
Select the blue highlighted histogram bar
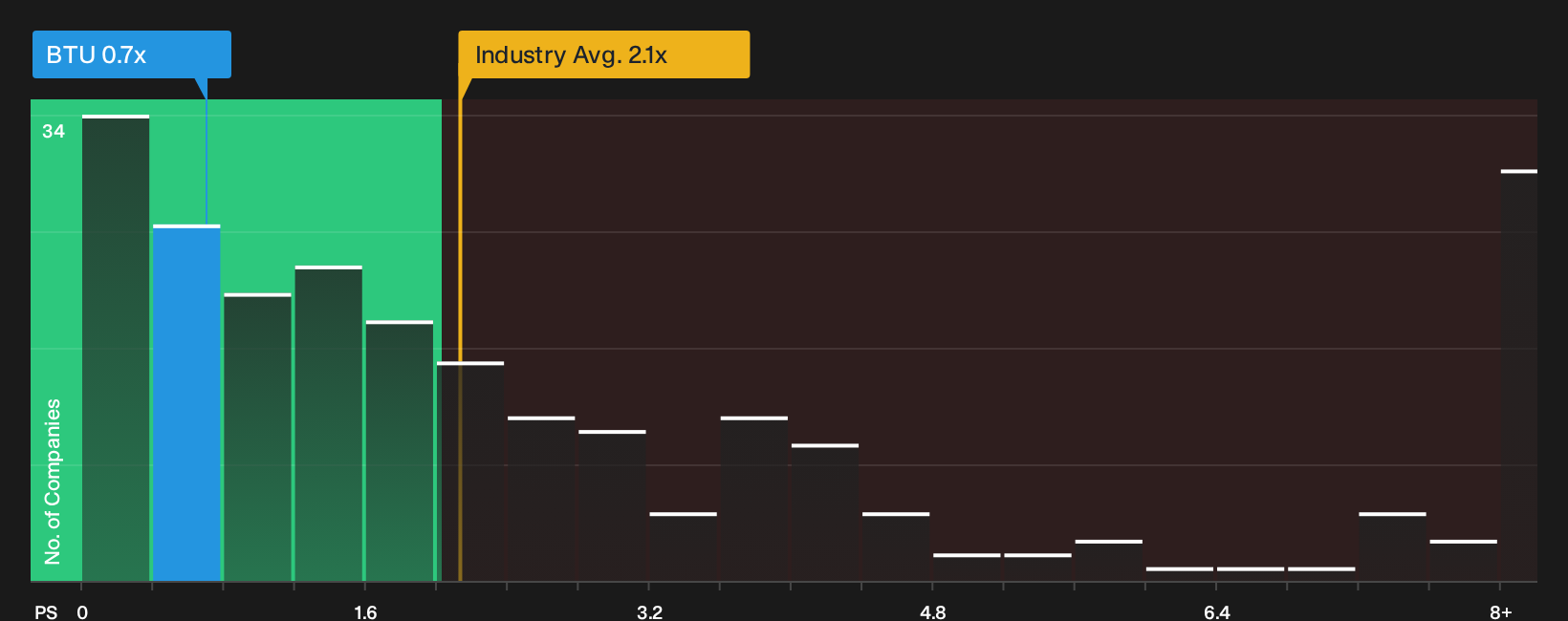[x=186, y=403]
